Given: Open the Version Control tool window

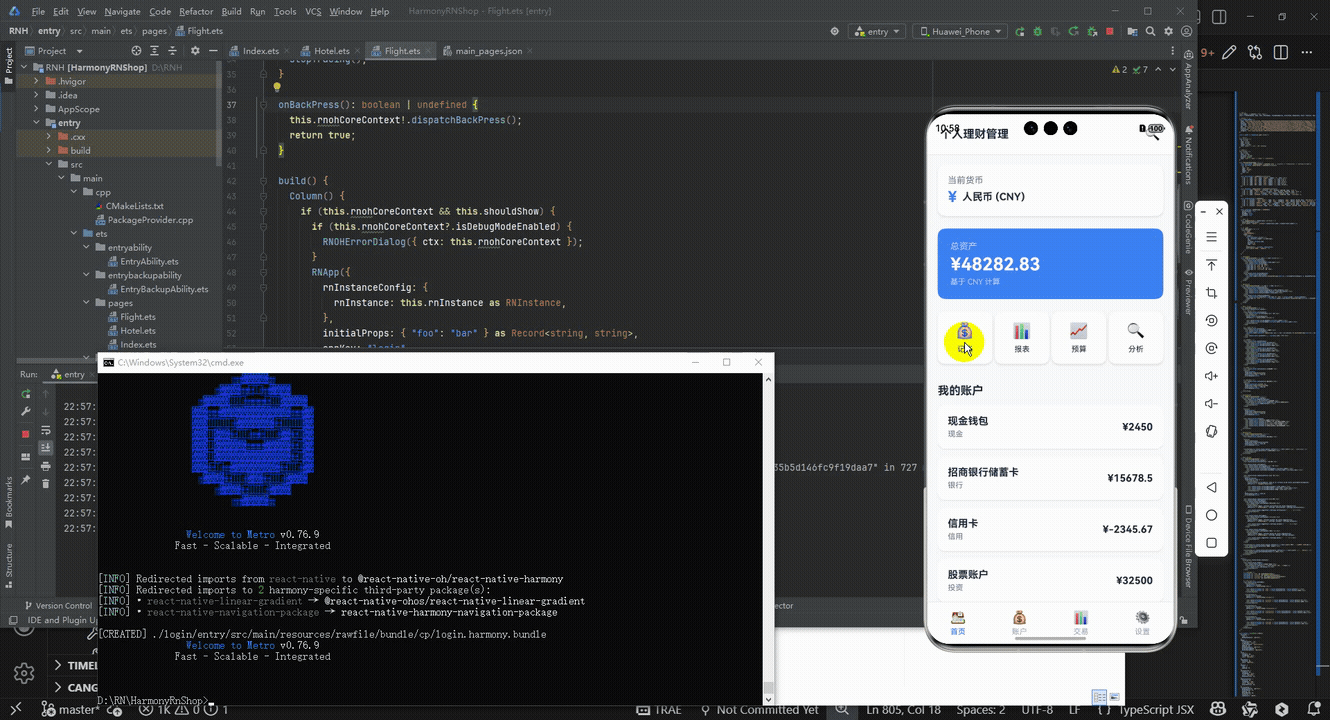Looking at the screenshot, I should [58, 606].
